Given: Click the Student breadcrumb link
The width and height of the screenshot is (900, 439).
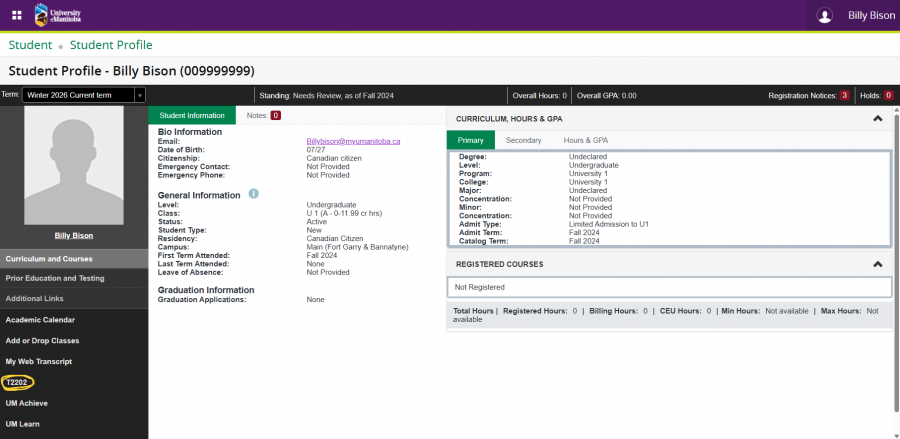Looking at the screenshot, I should point(30,45).
